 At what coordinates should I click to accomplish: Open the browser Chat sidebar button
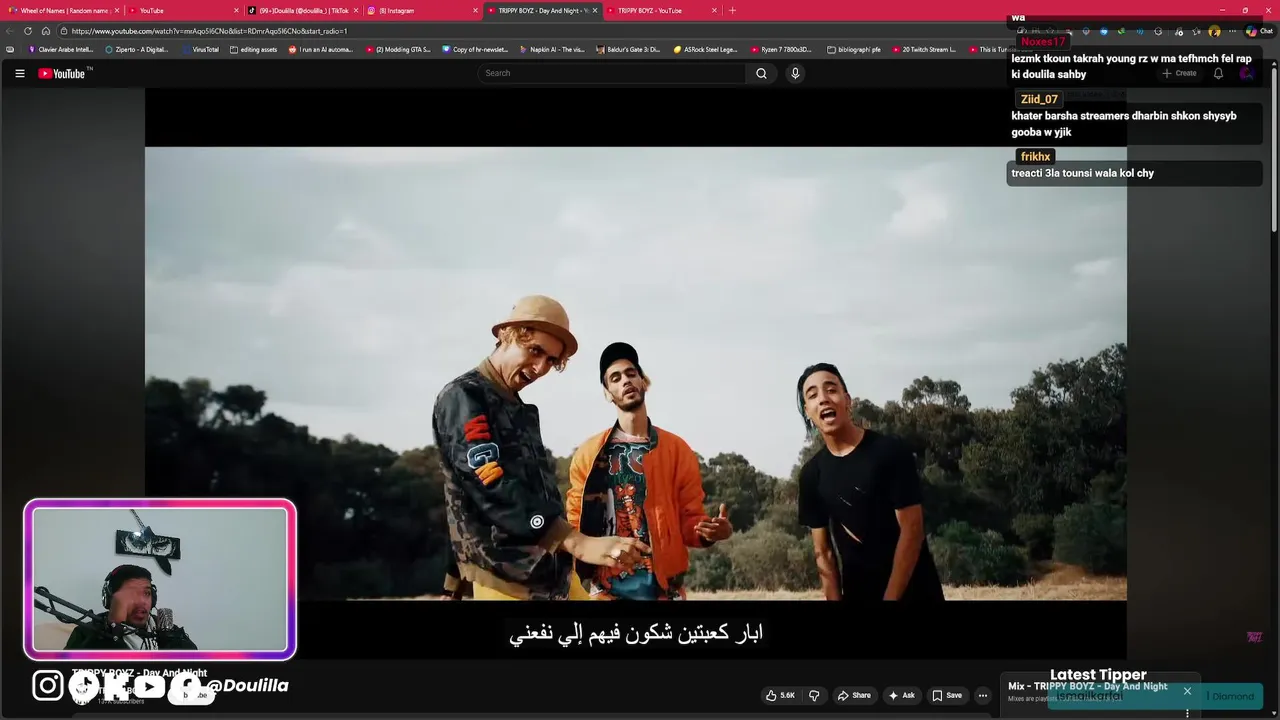[1258, 31]
